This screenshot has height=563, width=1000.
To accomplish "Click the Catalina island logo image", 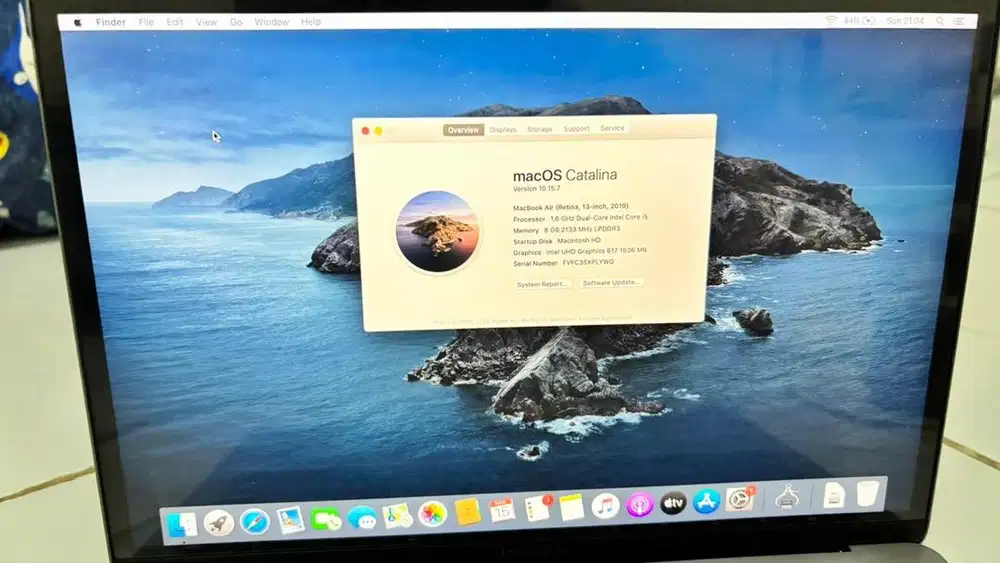I will pyautogui.click(x=438, y=231).
